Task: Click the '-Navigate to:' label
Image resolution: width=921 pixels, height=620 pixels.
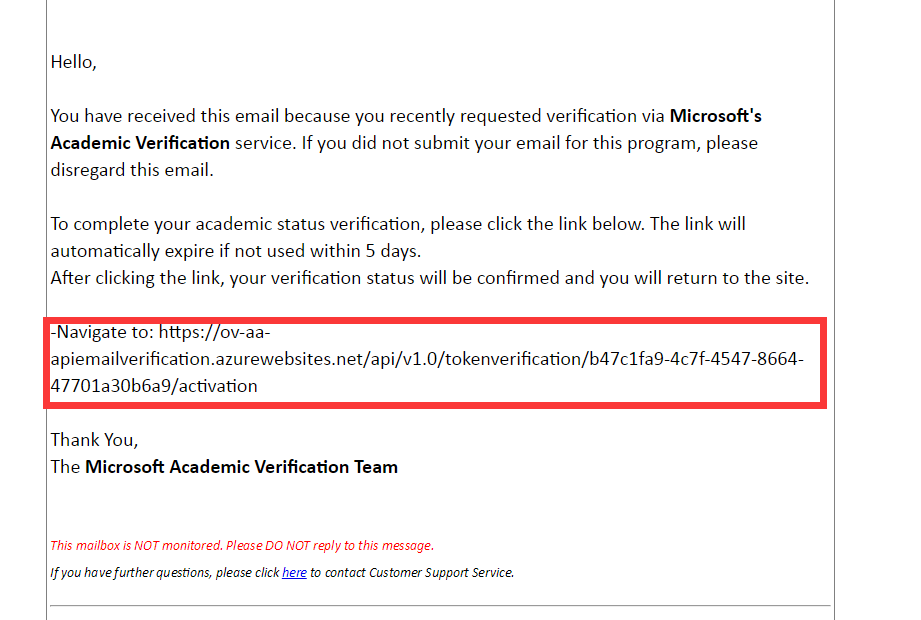Action: (x=101, y=333)
